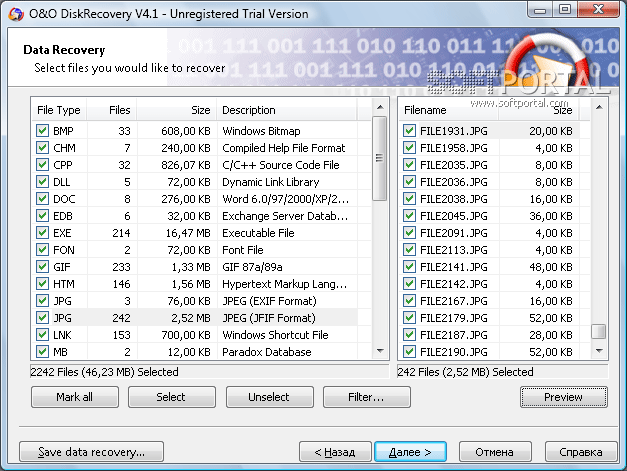Uncheck the FILE2179.JPG checkbox
The width and height of the screenshot is (627, 471).
pos(409,318)
